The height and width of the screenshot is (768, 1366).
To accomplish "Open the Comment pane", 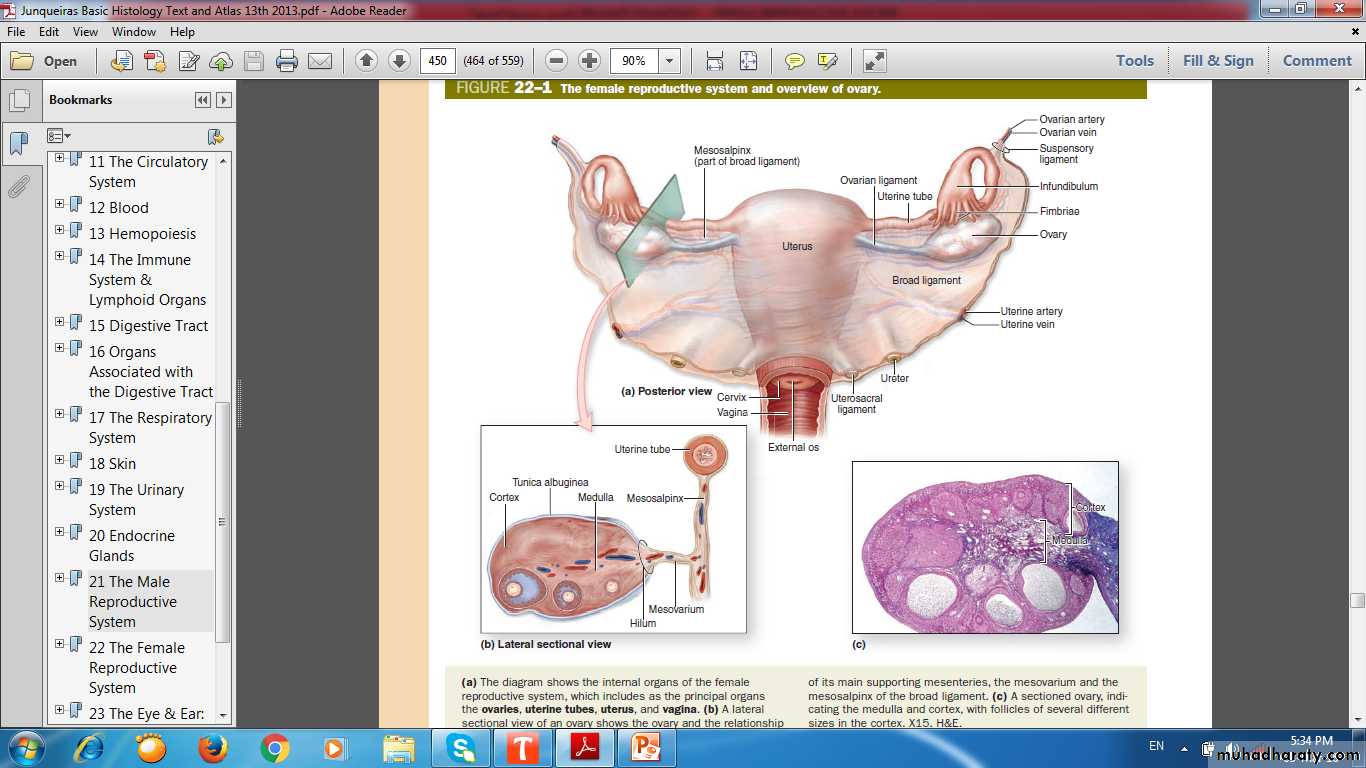I will point(1316,61).
